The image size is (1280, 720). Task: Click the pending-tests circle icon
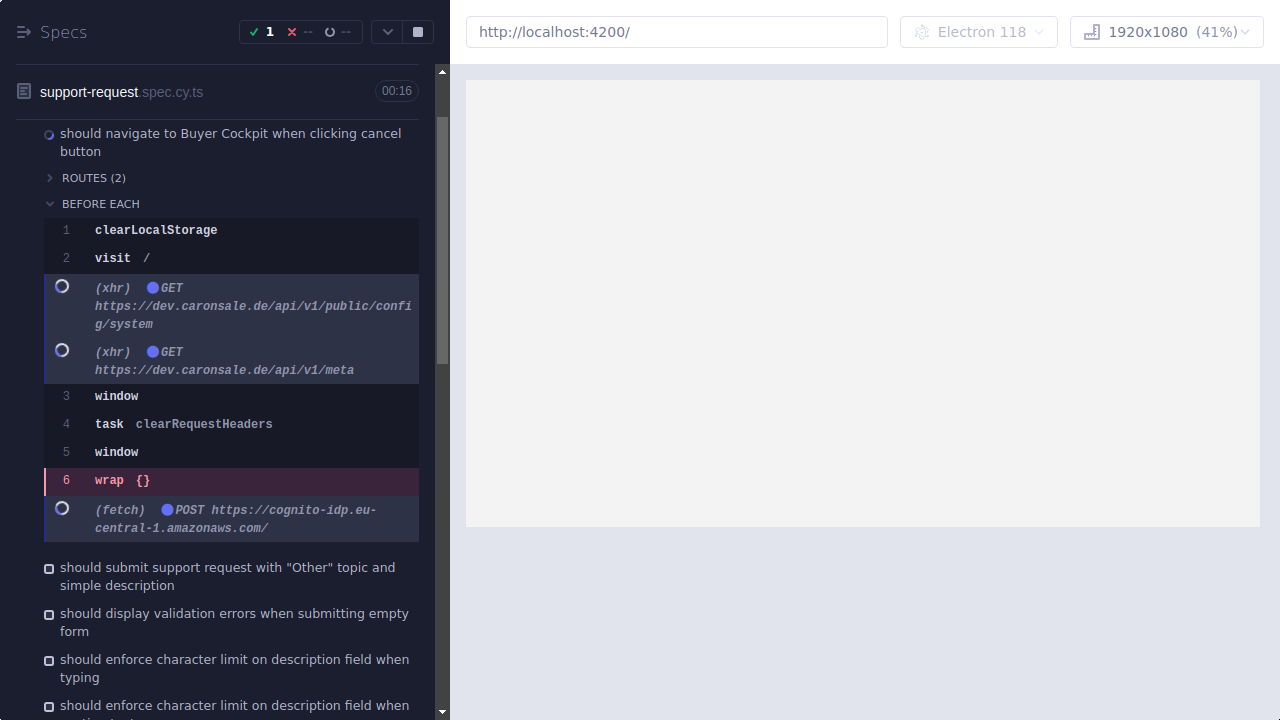tap(330, 31)
